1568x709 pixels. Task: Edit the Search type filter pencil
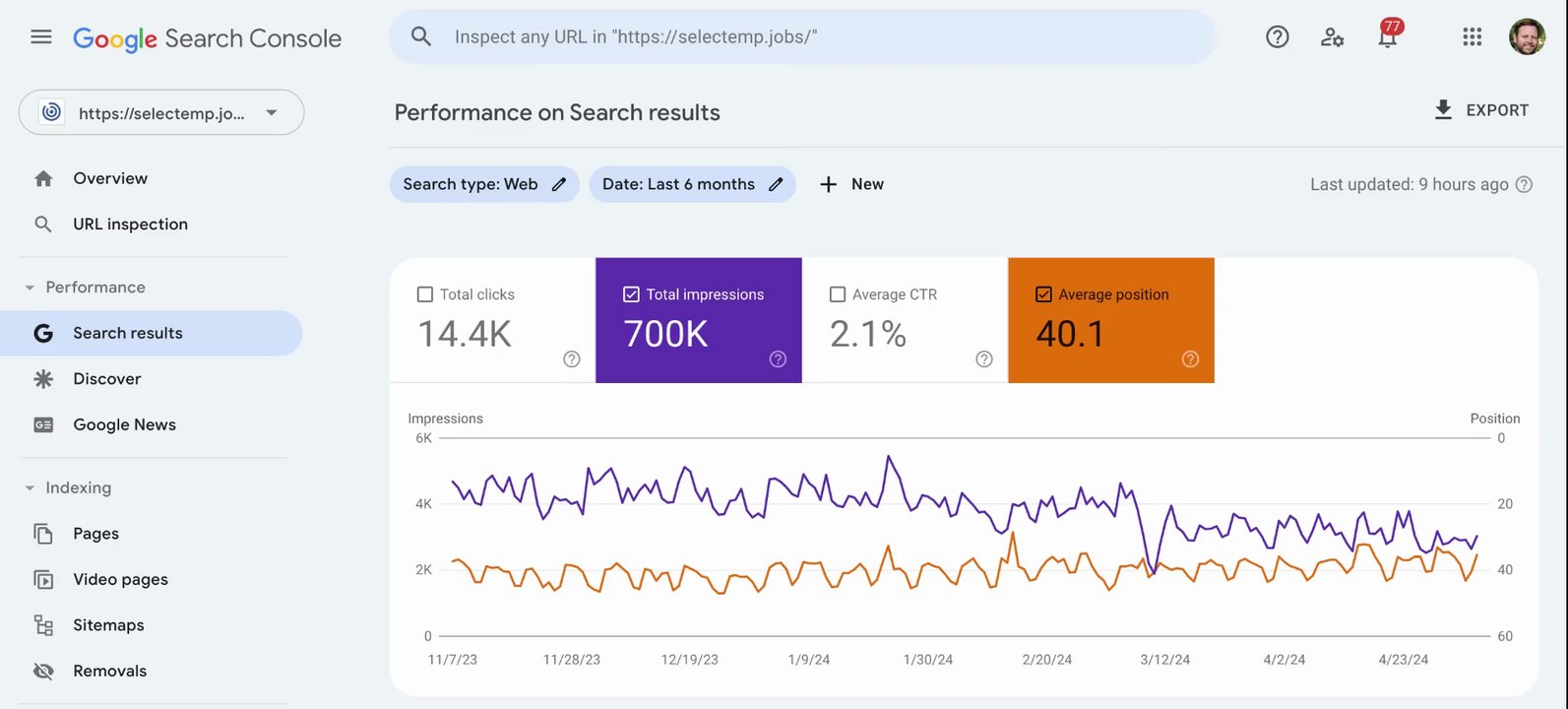coord(559,184)
